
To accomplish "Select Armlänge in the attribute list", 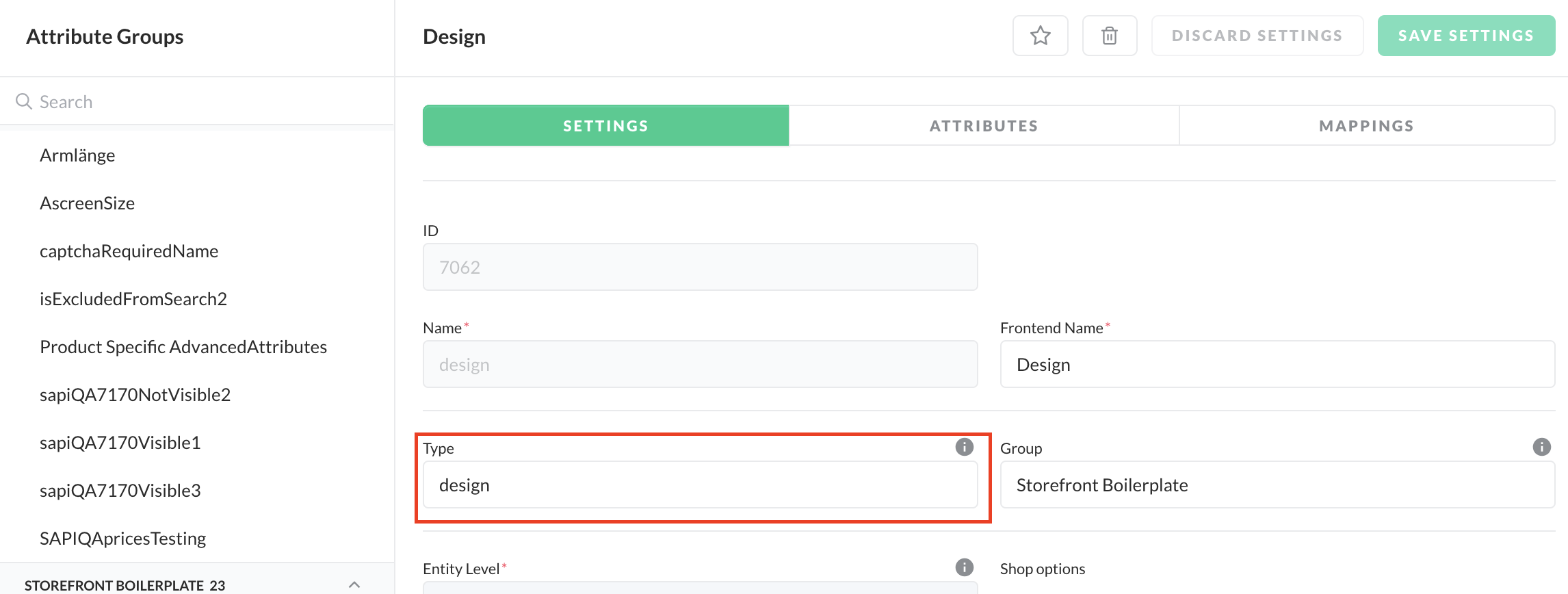I will [x=77, y=155].
